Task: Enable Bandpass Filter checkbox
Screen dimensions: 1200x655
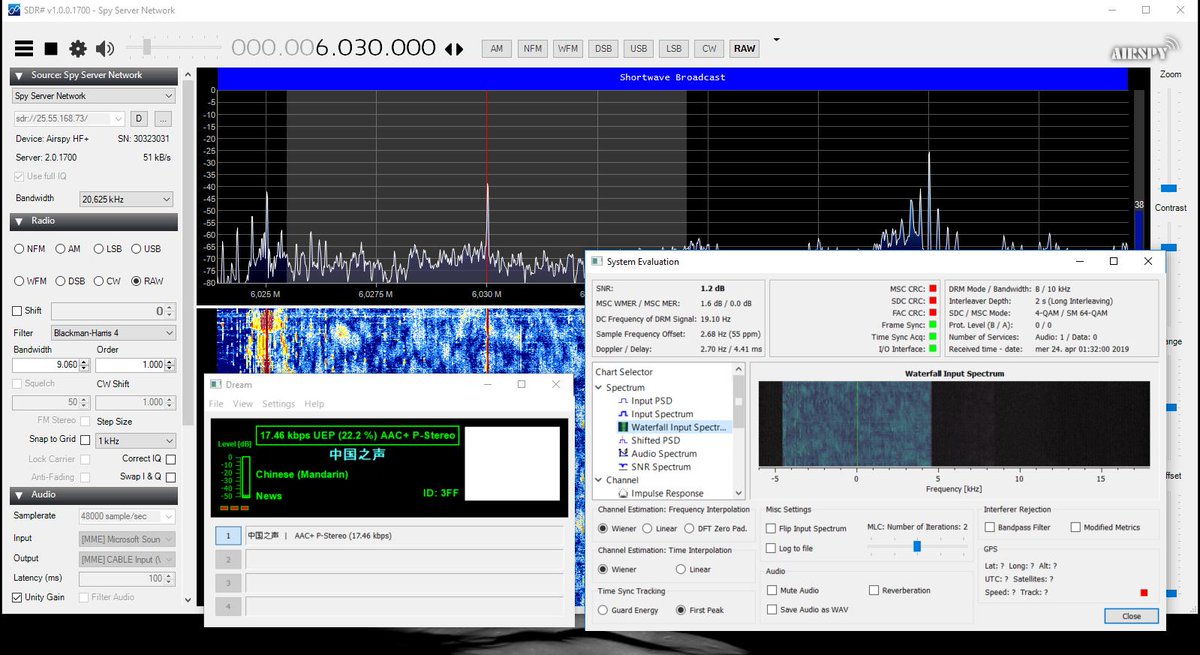Action: [990, 527]
